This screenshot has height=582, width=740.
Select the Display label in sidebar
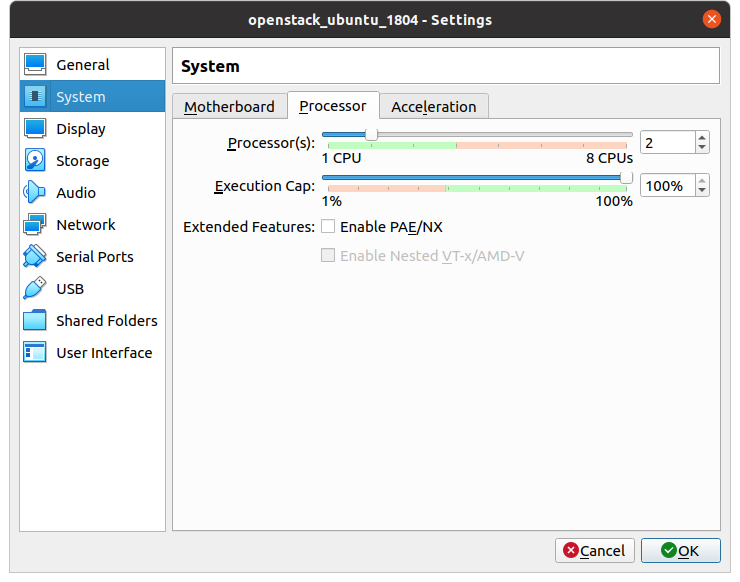[x=81, y=129]
